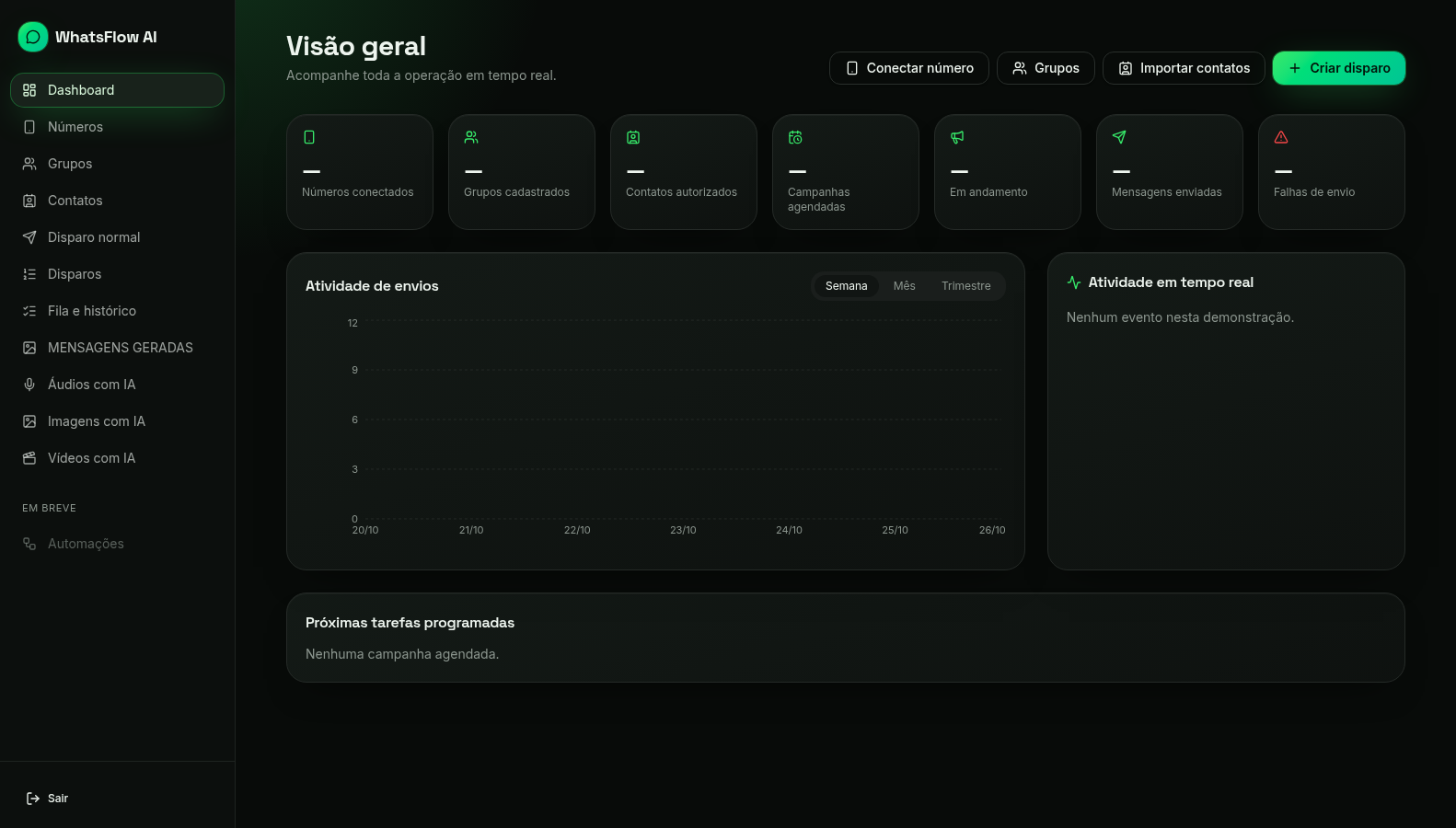
Task: Click the phone icon on Números conectados card
Action: pyautogui.click(x=309, y=137)
